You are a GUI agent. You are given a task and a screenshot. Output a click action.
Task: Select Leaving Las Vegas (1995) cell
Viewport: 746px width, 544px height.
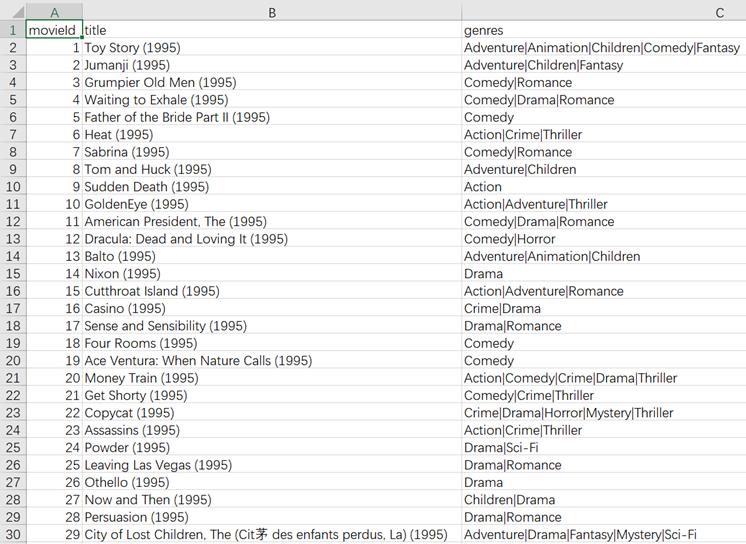[272, 465]
